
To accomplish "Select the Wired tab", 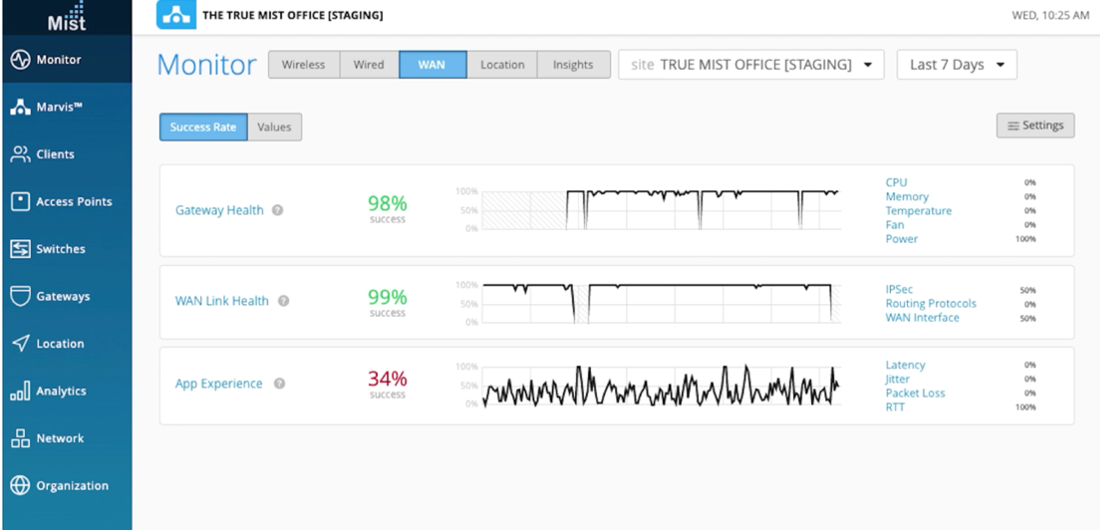I will coord(369,65).
